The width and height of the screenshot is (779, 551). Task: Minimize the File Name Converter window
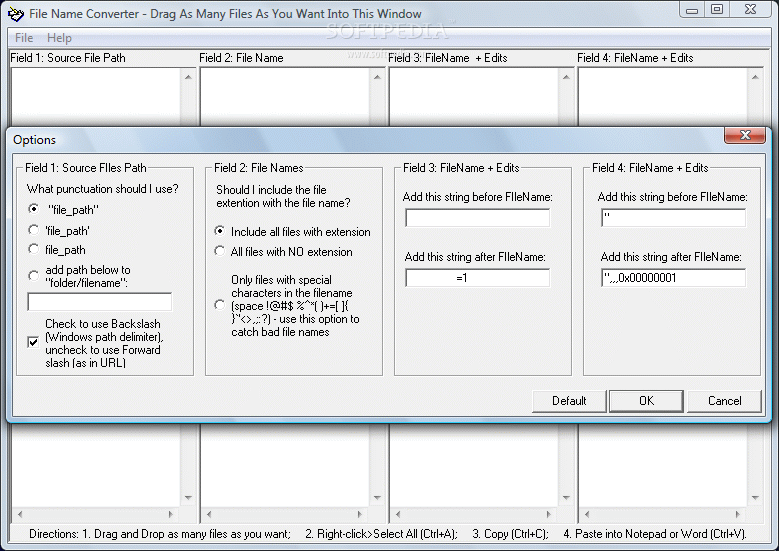coord(692,10)
